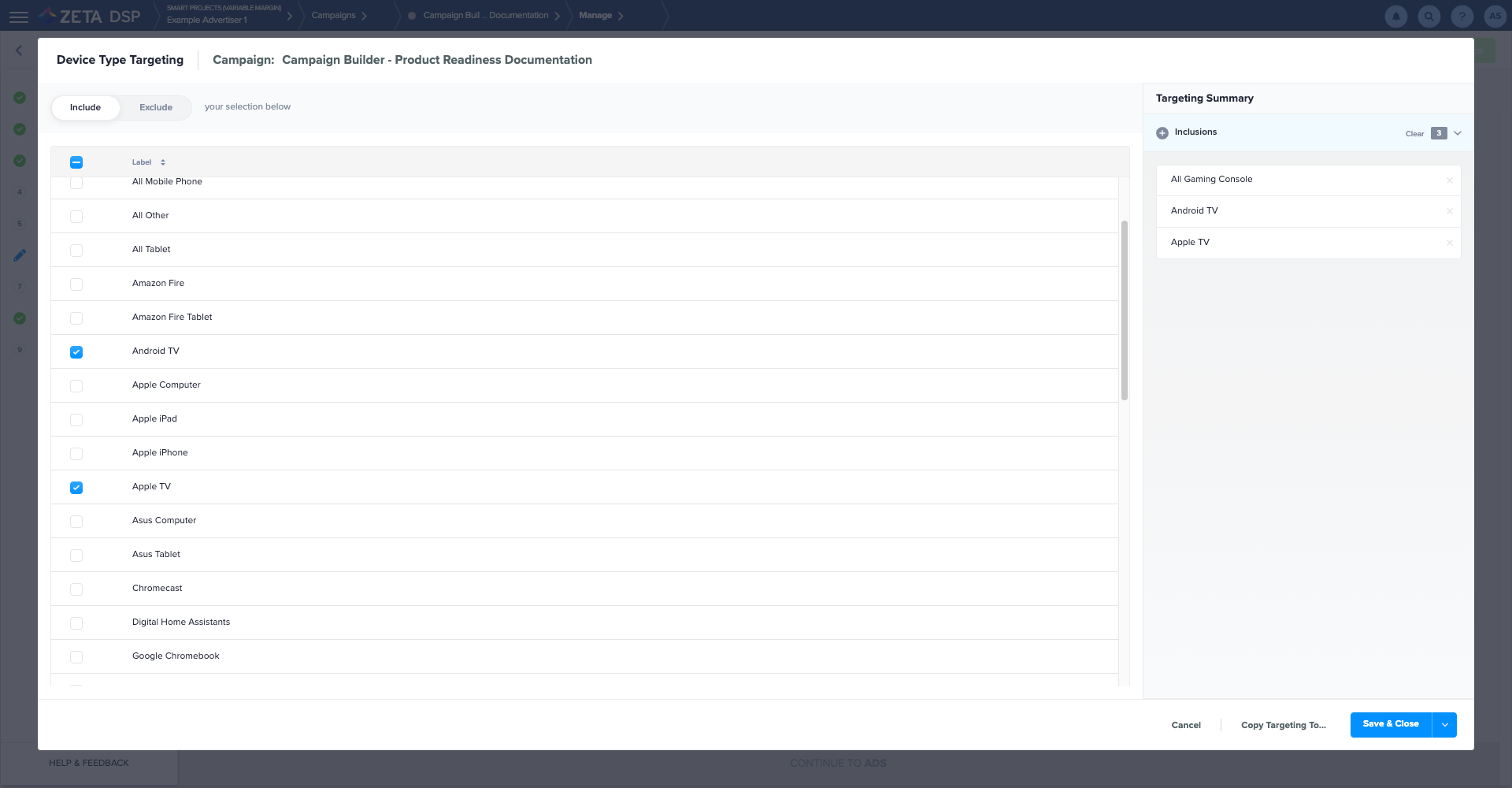
Task: Check the Chromecast checkbox
Action: click(76, 589)
